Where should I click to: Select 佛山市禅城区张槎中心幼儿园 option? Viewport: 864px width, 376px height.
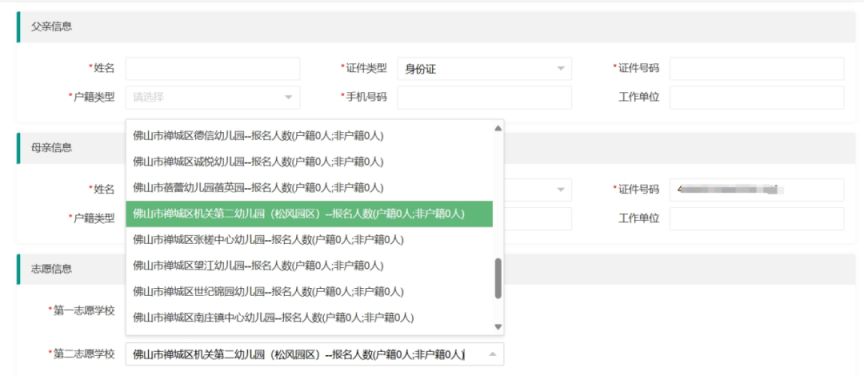309,240
